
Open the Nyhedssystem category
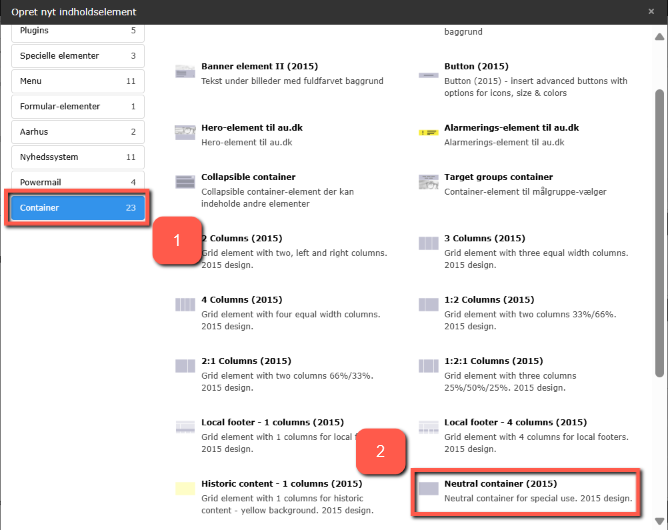point(77,157)
